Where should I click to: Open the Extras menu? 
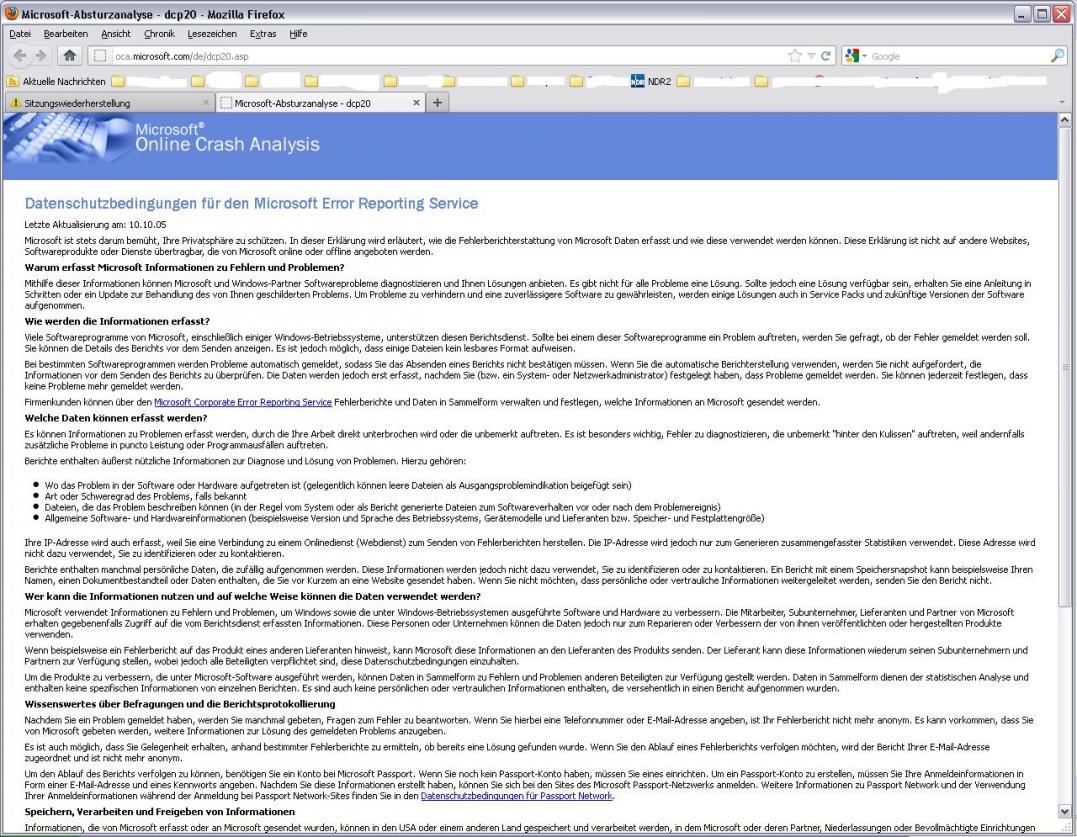point(262,34)
